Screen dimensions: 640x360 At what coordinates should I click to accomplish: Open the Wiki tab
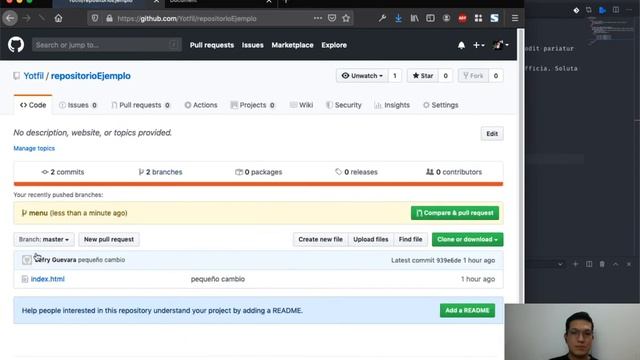301,105
